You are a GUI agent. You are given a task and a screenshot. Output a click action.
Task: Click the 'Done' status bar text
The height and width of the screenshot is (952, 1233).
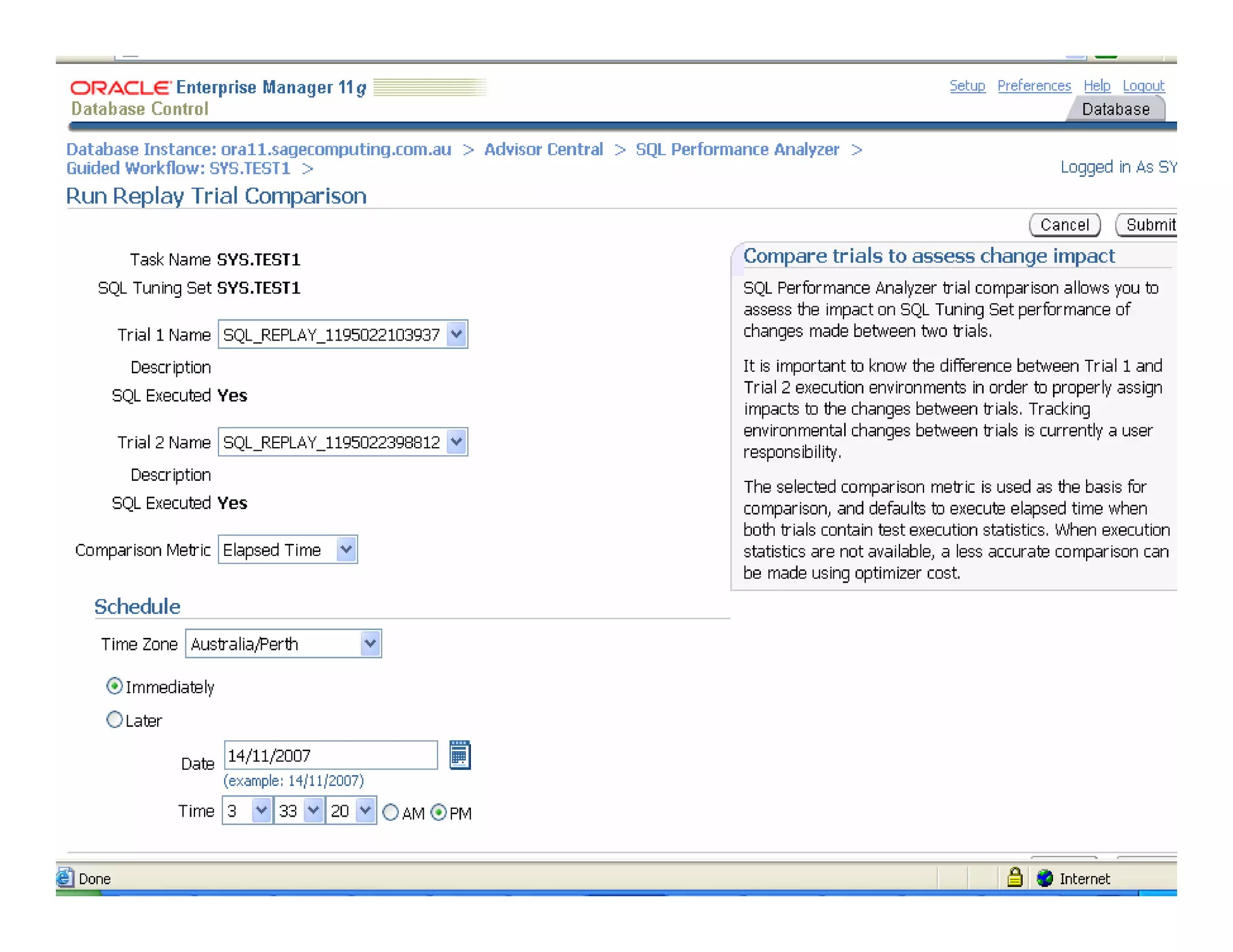(95, 878)
